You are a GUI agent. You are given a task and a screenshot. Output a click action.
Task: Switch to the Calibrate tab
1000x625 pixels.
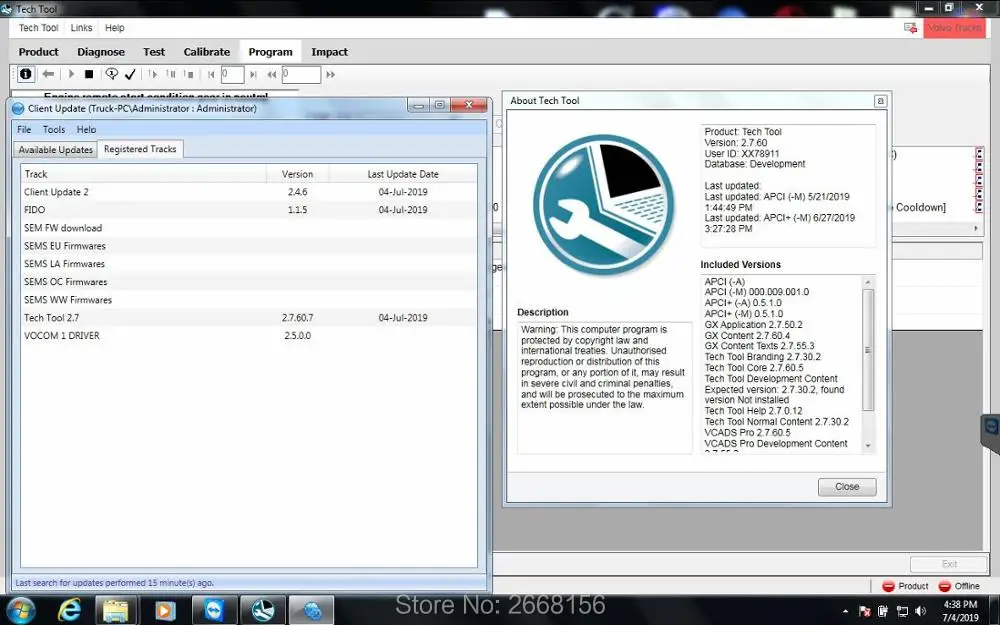coord(207,52)
